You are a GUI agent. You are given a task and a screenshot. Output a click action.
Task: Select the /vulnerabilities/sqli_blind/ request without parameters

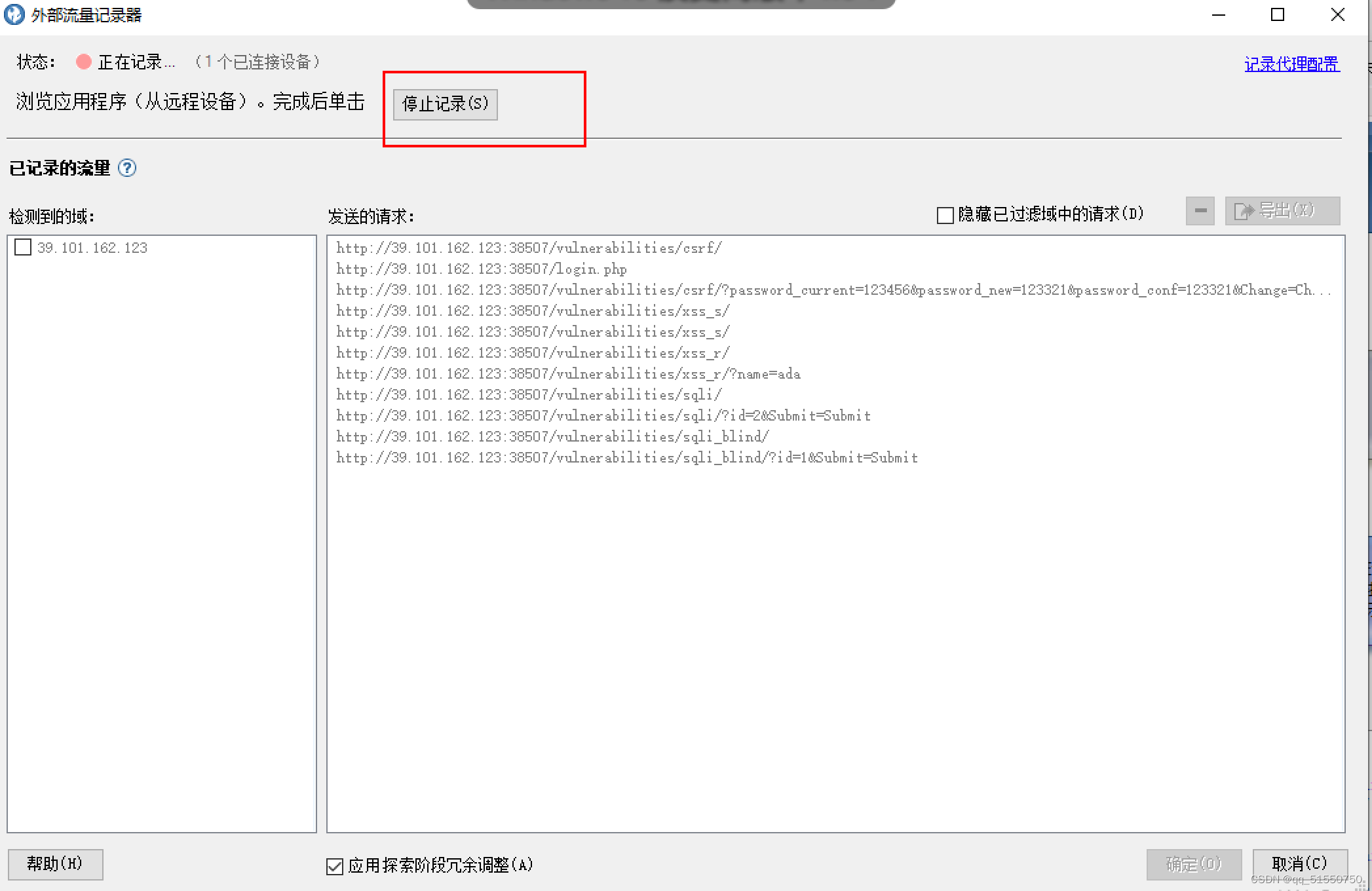click(x=552, y=437)
